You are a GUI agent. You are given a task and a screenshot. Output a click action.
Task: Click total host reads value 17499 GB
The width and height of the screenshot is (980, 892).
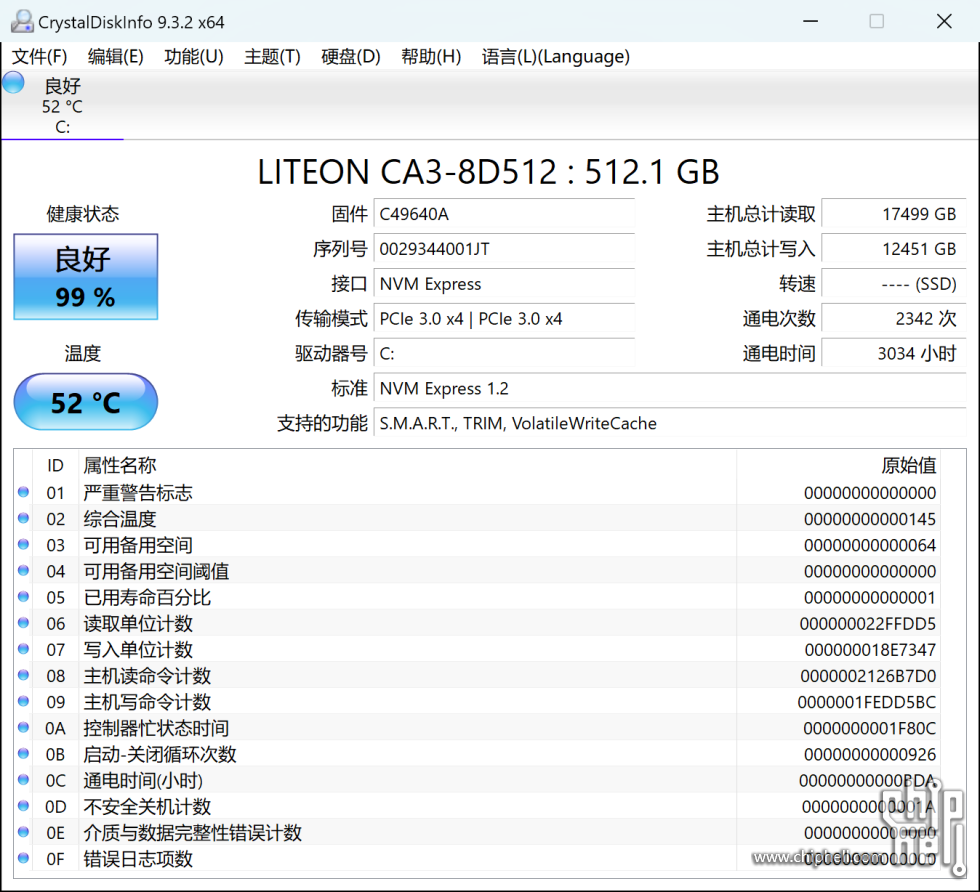tap(894, 214)
